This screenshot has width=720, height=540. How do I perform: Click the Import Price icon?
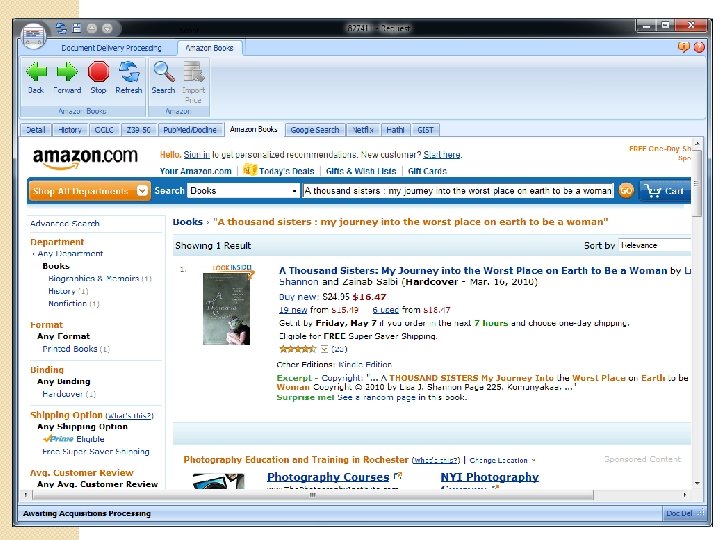click(x=193, y=82)
